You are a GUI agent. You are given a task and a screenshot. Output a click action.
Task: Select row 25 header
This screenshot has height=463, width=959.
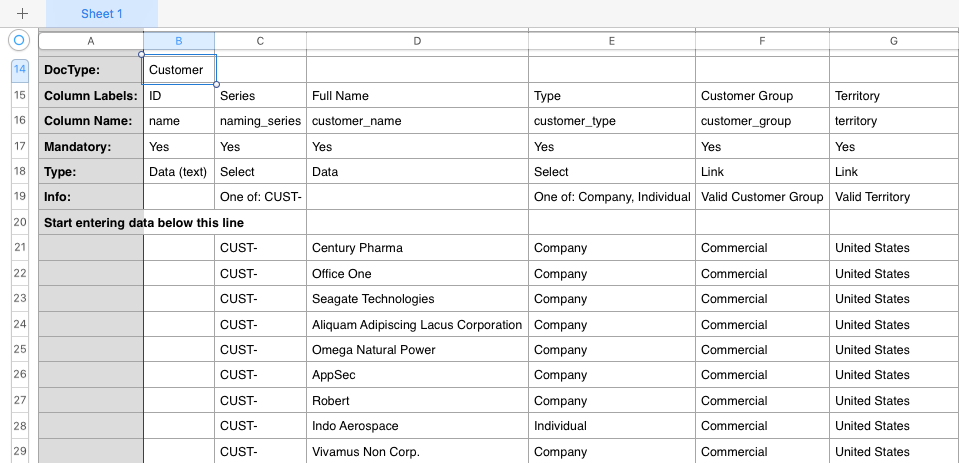coord(20,350)
